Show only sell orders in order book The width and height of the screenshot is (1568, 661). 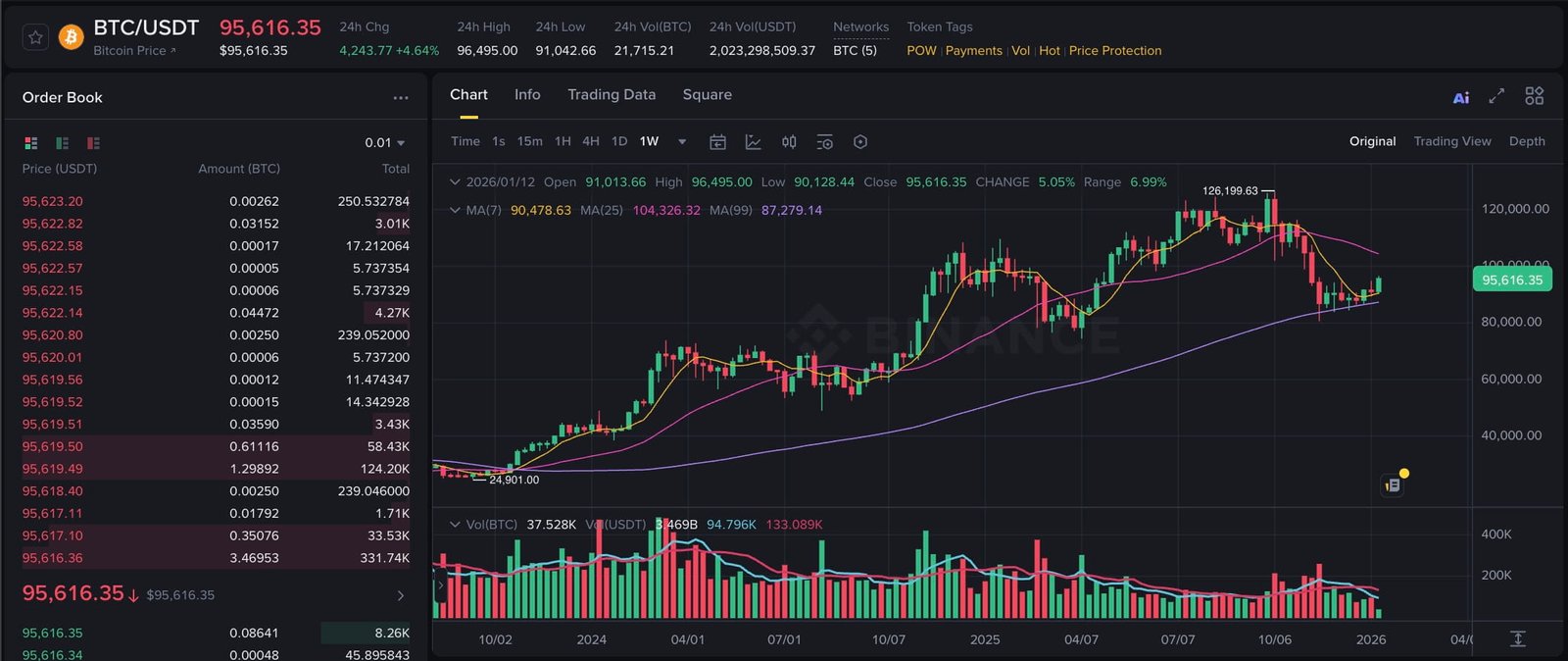click(94, 143)
